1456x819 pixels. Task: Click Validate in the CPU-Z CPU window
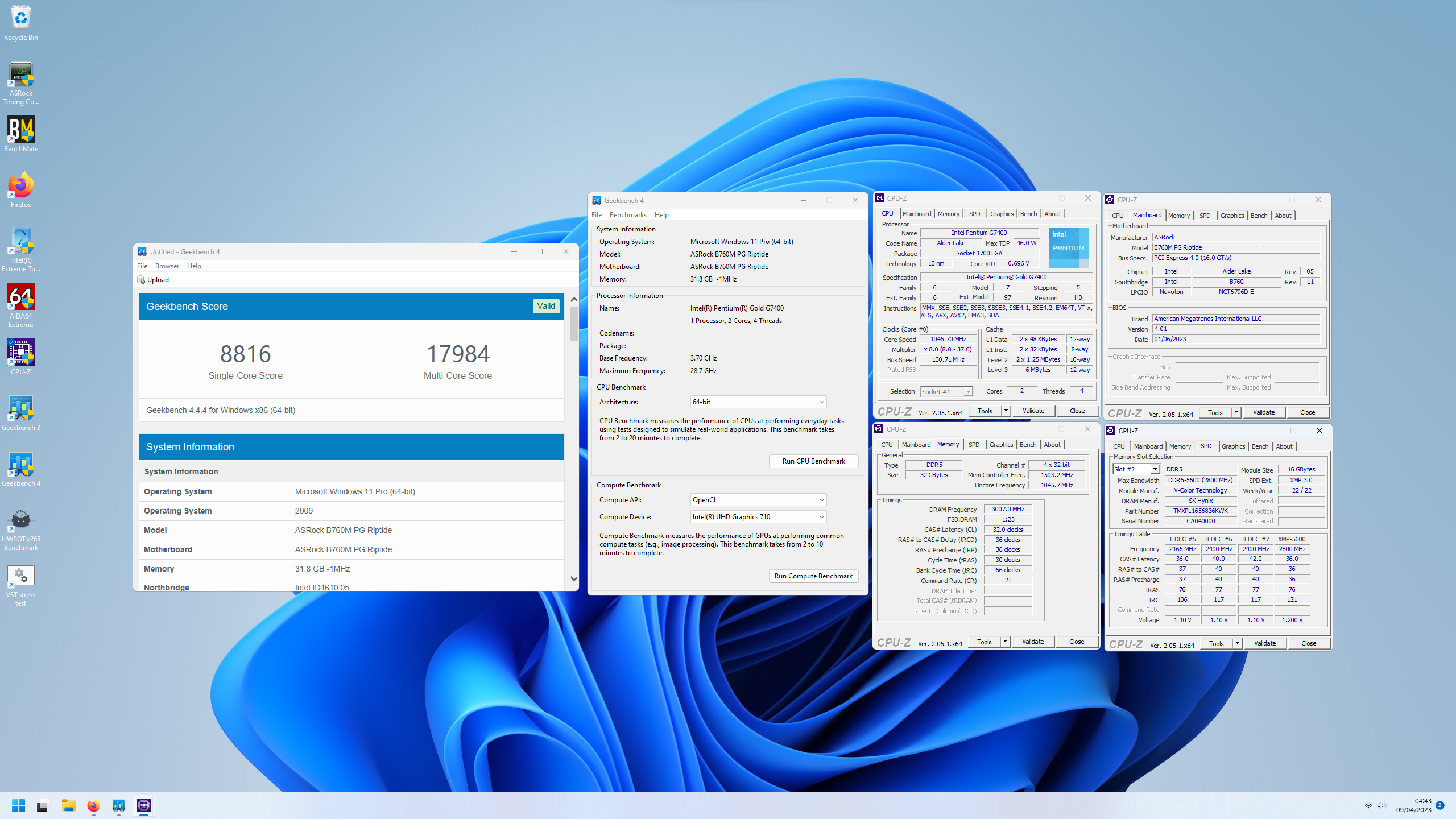(x=1033, y=411)
